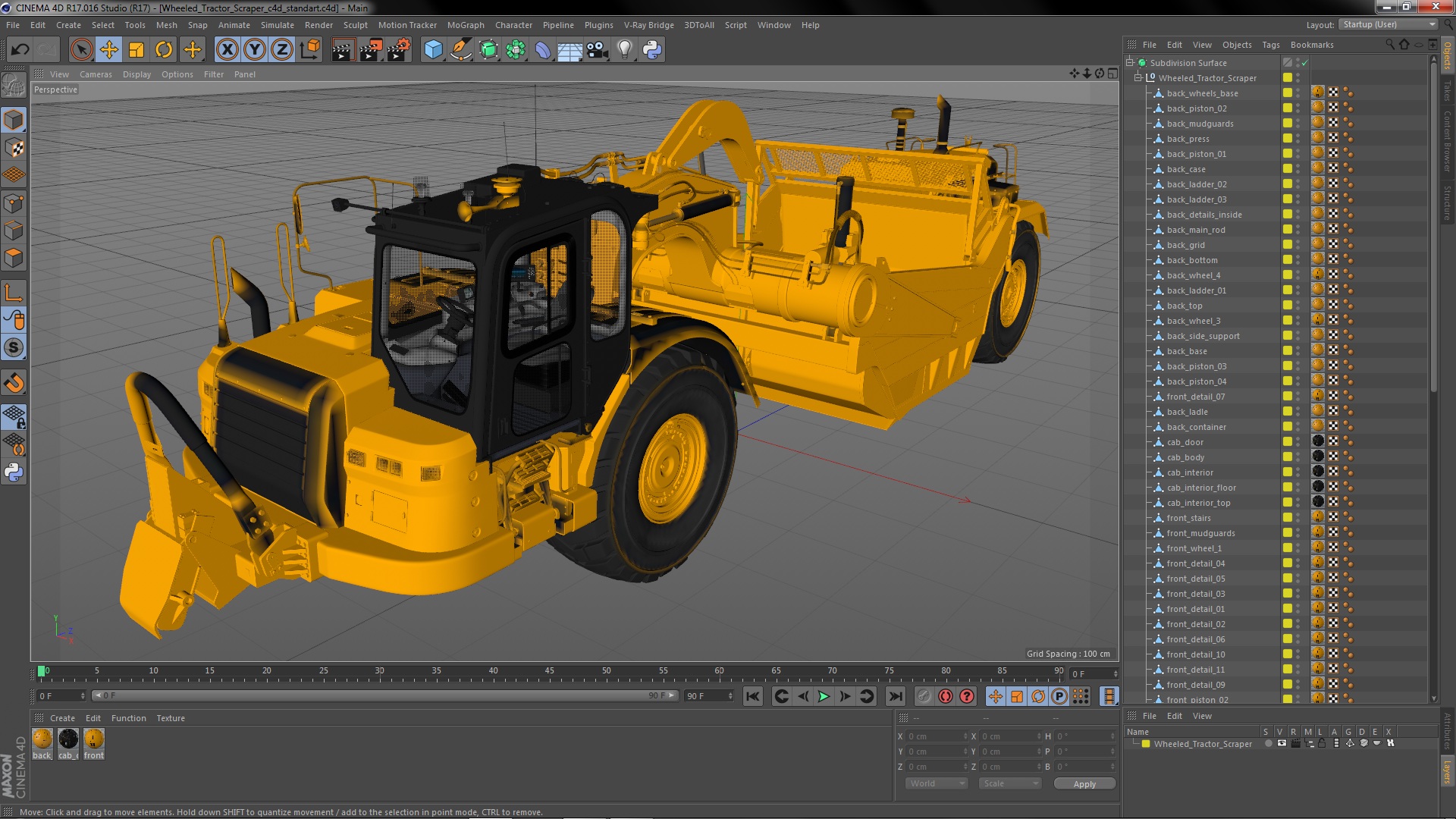This screenshot has width=1456, height=819.
Task: Click the light bulb Light object icon
Action: [x=624, y=50]
